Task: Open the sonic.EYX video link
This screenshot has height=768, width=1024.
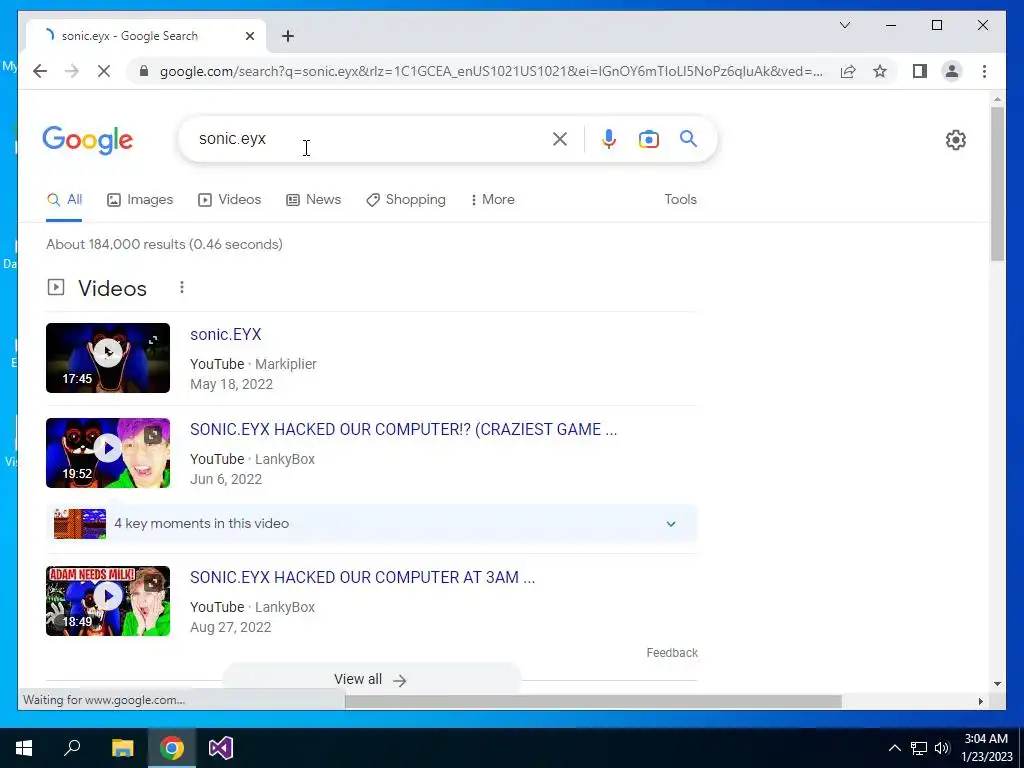Action: coord(225,334)
